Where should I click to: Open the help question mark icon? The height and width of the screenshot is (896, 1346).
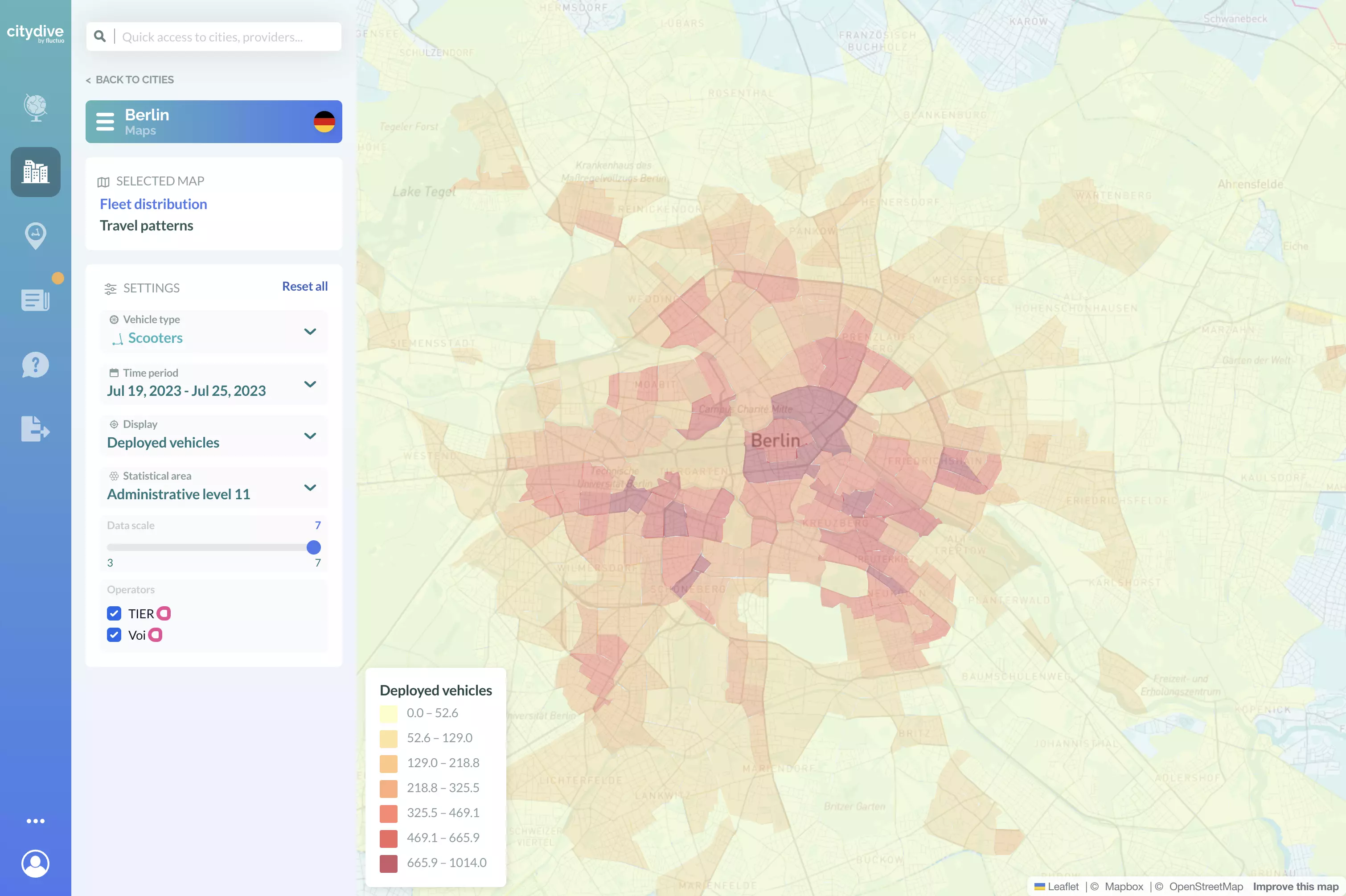click(x=35, y=365)
